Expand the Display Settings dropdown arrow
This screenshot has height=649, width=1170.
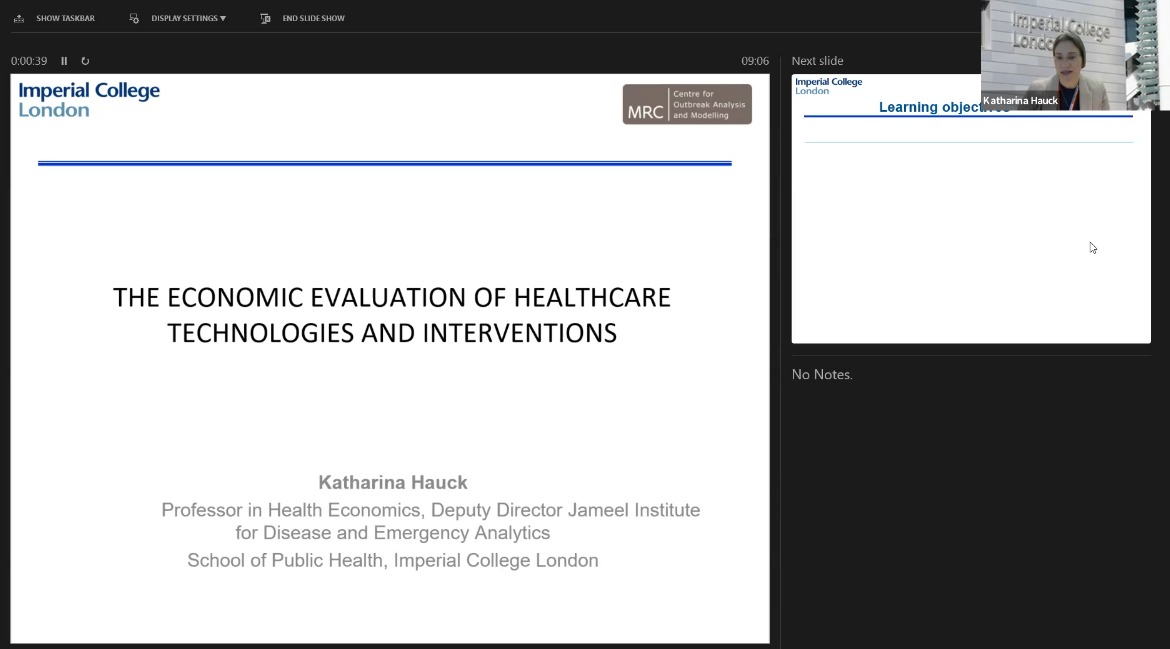223,18
